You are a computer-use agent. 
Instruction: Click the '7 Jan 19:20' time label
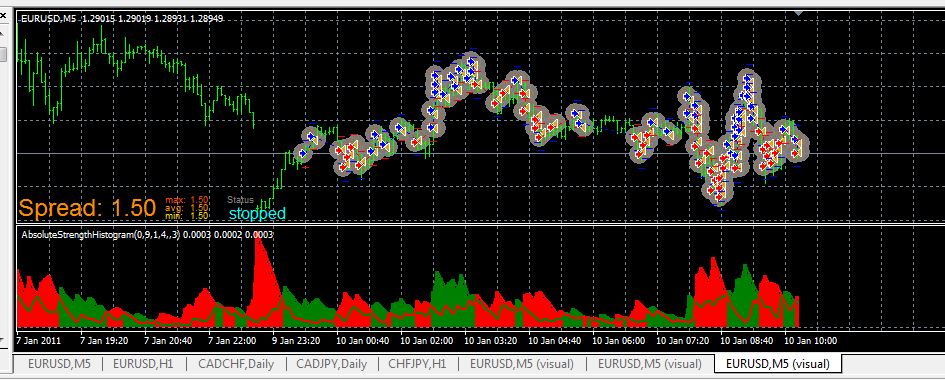pos(104,341)
